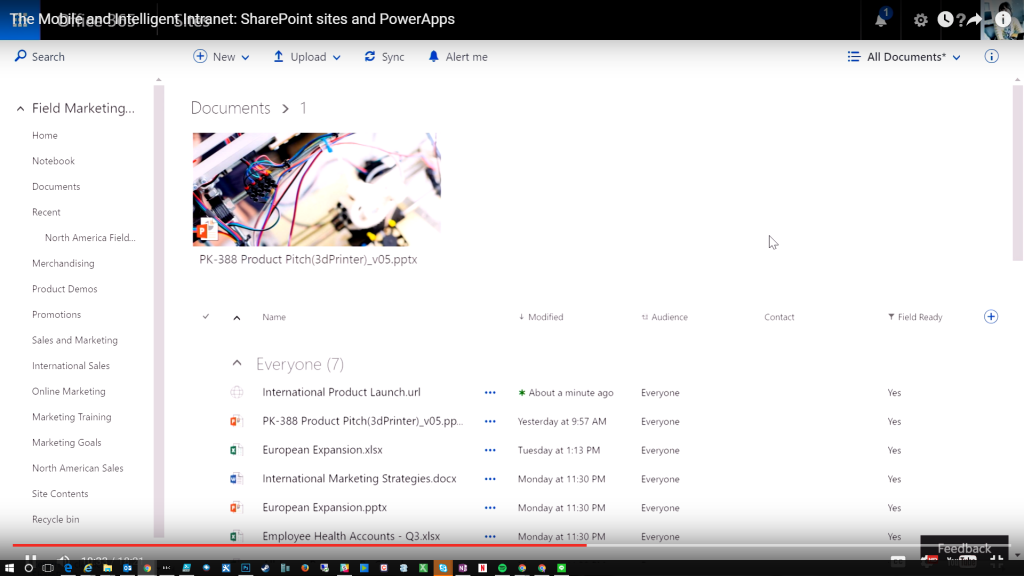
Task: Click the Feedback button
Action: (x=963, y=548)
